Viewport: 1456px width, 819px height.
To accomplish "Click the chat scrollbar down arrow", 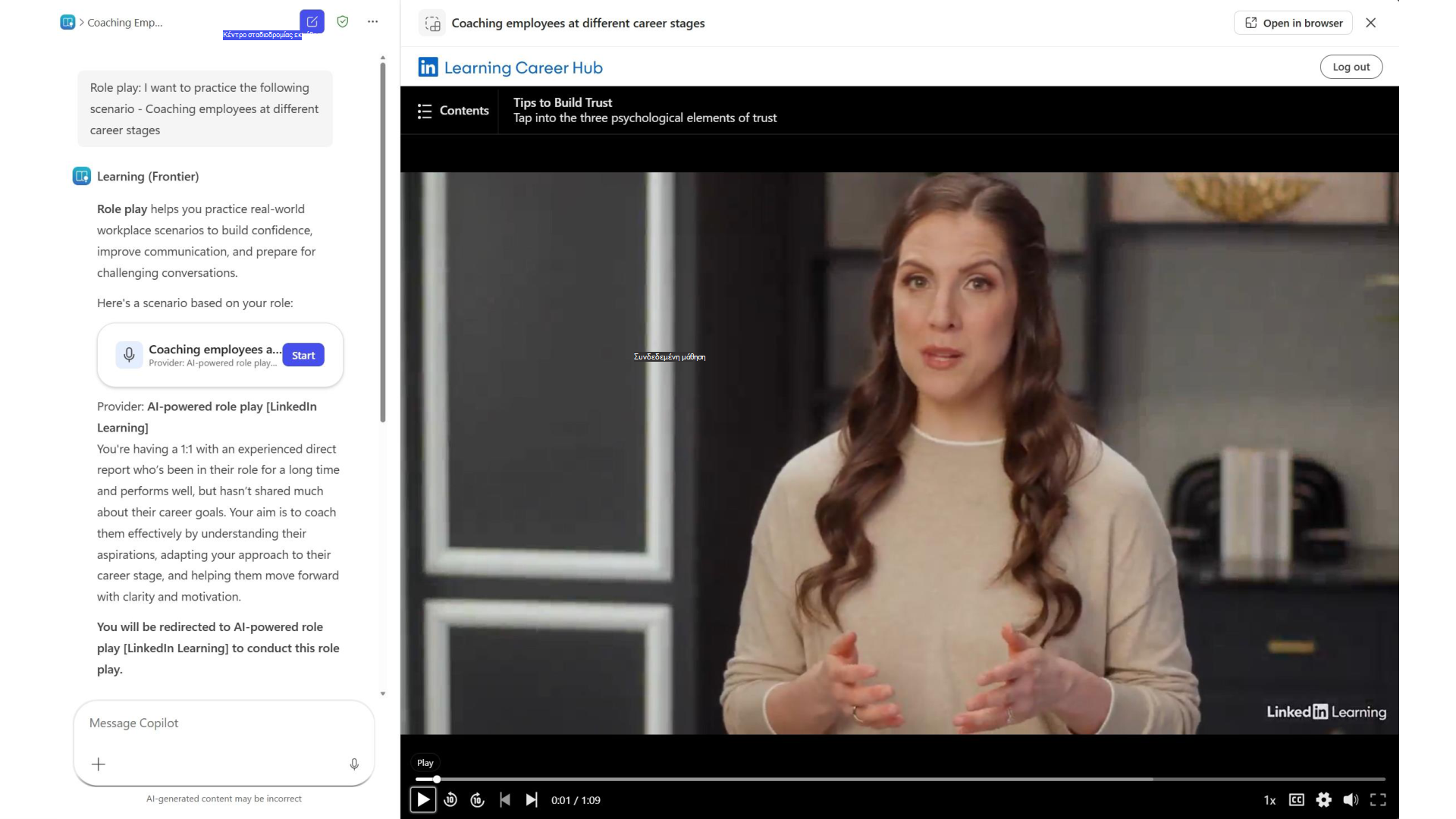I will tap(383, 693).
